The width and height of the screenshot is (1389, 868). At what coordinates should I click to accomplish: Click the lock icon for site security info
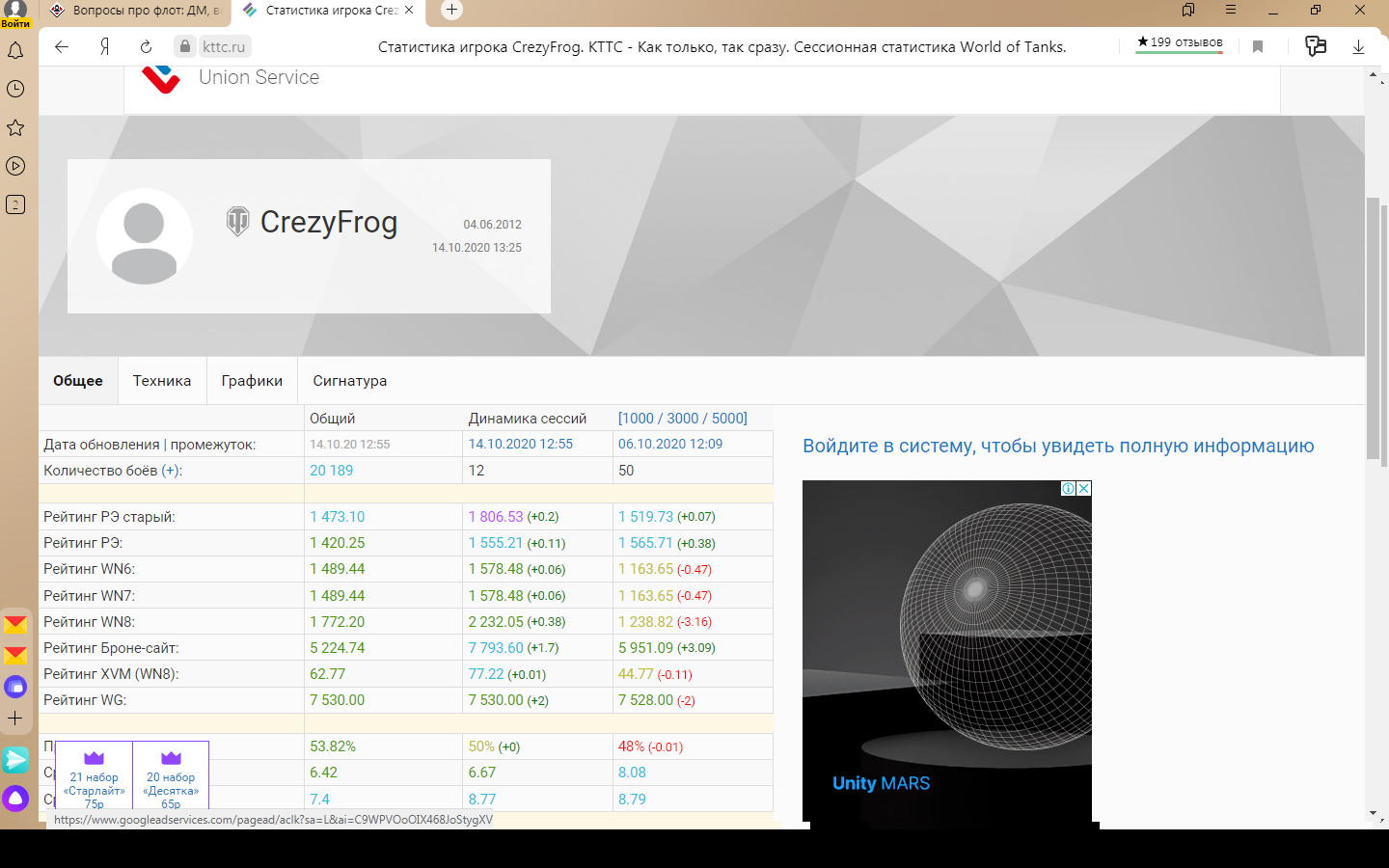[185, 46]
